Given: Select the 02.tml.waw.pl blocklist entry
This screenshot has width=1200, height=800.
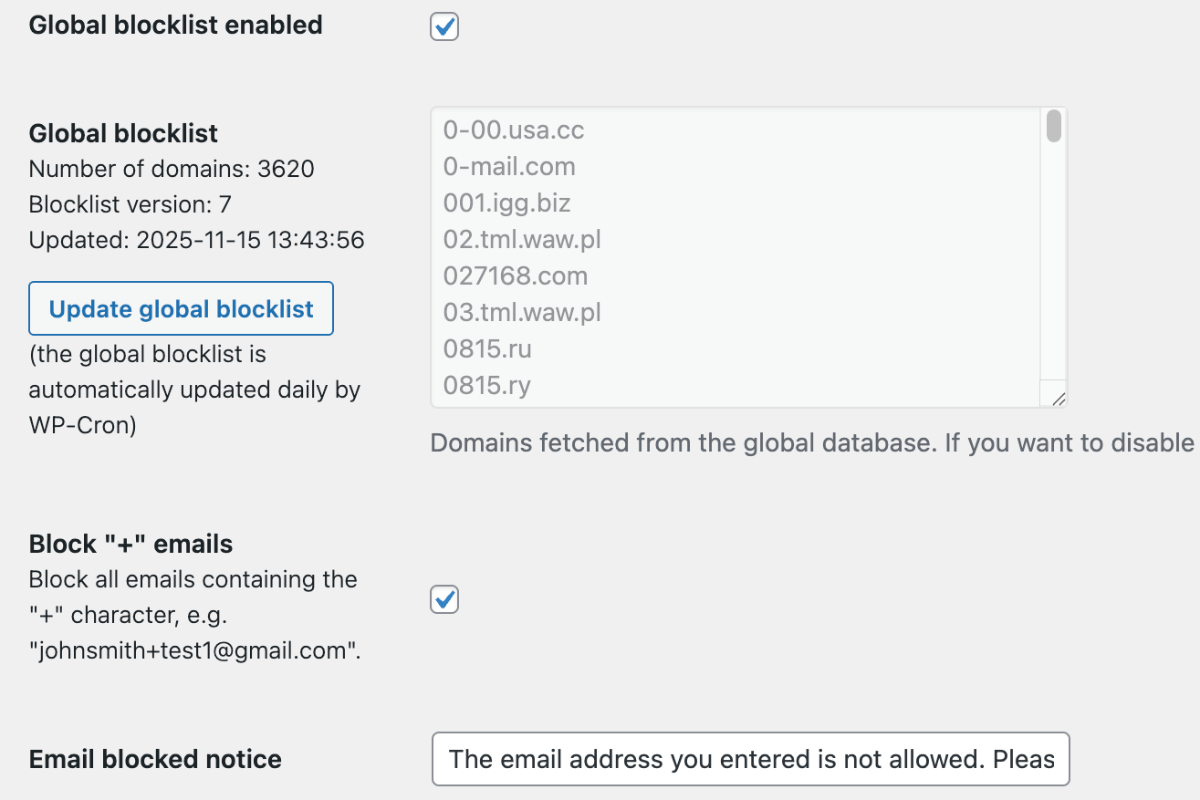Looking at the screenshot, I should (521, 239).
